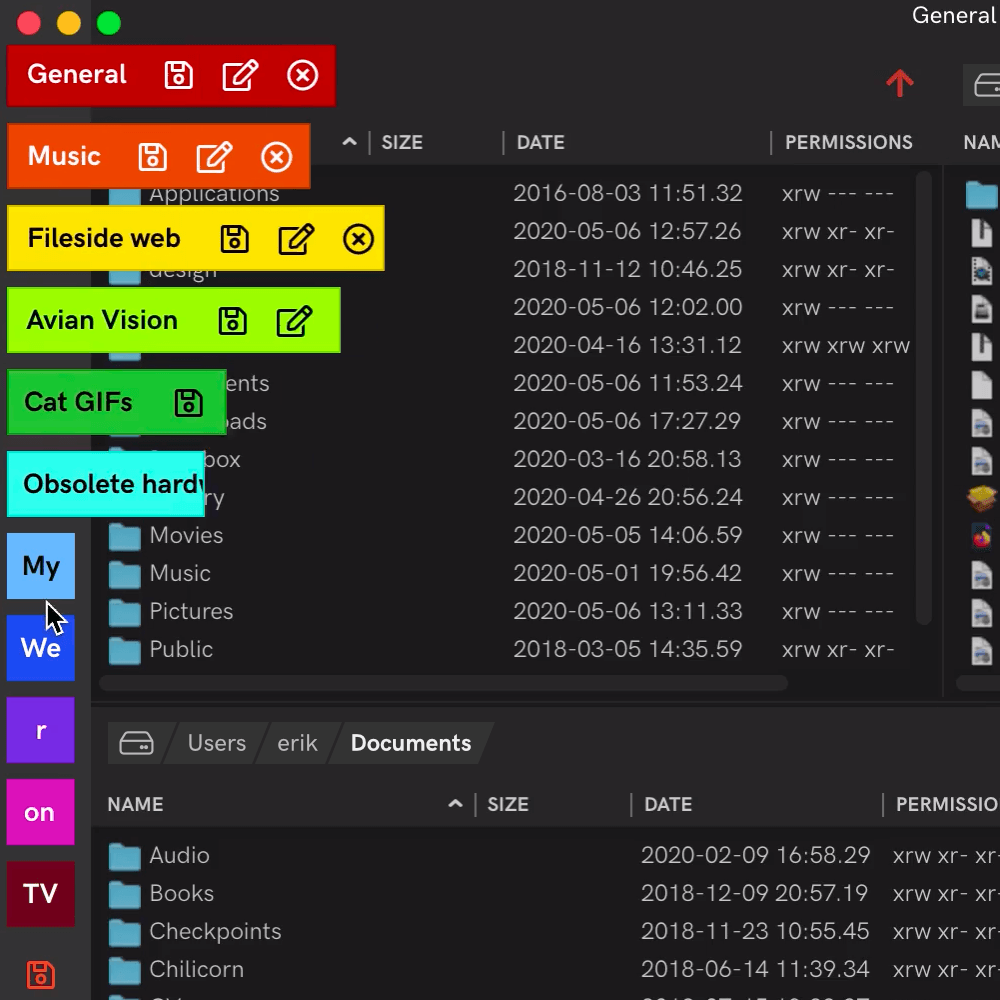The height and width of the screenshot is (1000, 1000).
Task: Save the Fileside web bookmark
Action: [234, 238]
